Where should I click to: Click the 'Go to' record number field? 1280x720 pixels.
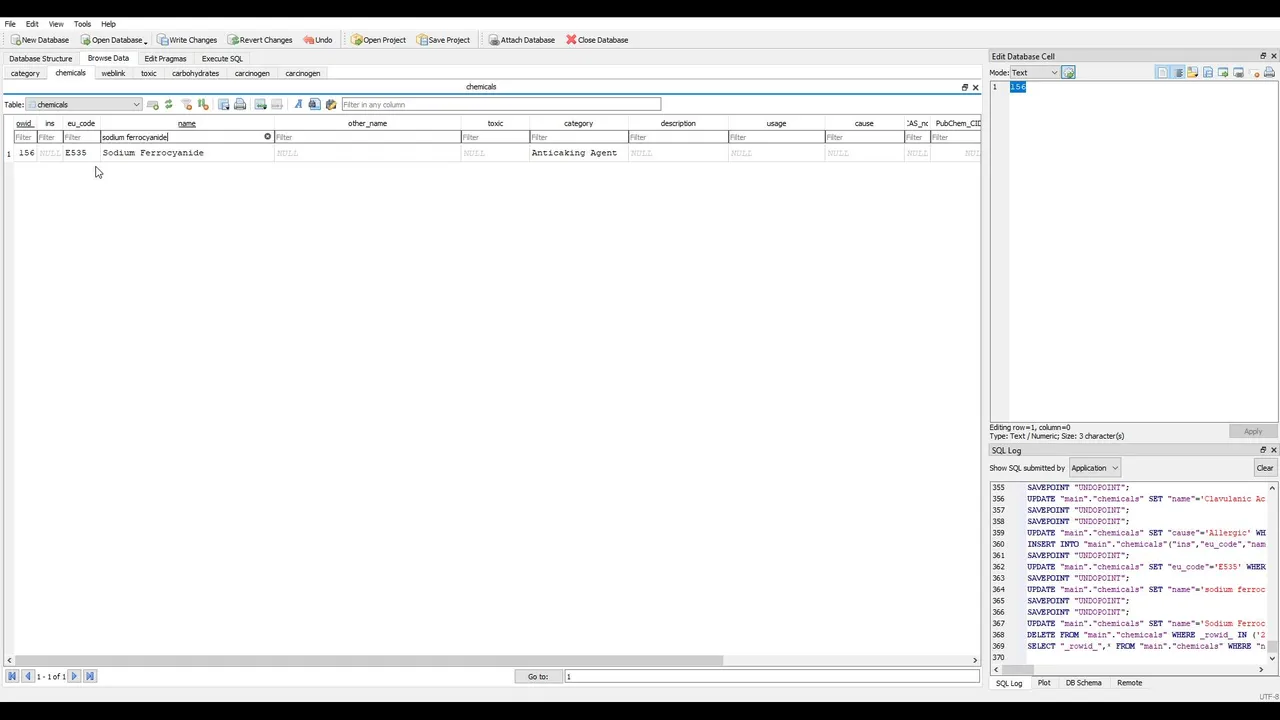pos(771,676)
